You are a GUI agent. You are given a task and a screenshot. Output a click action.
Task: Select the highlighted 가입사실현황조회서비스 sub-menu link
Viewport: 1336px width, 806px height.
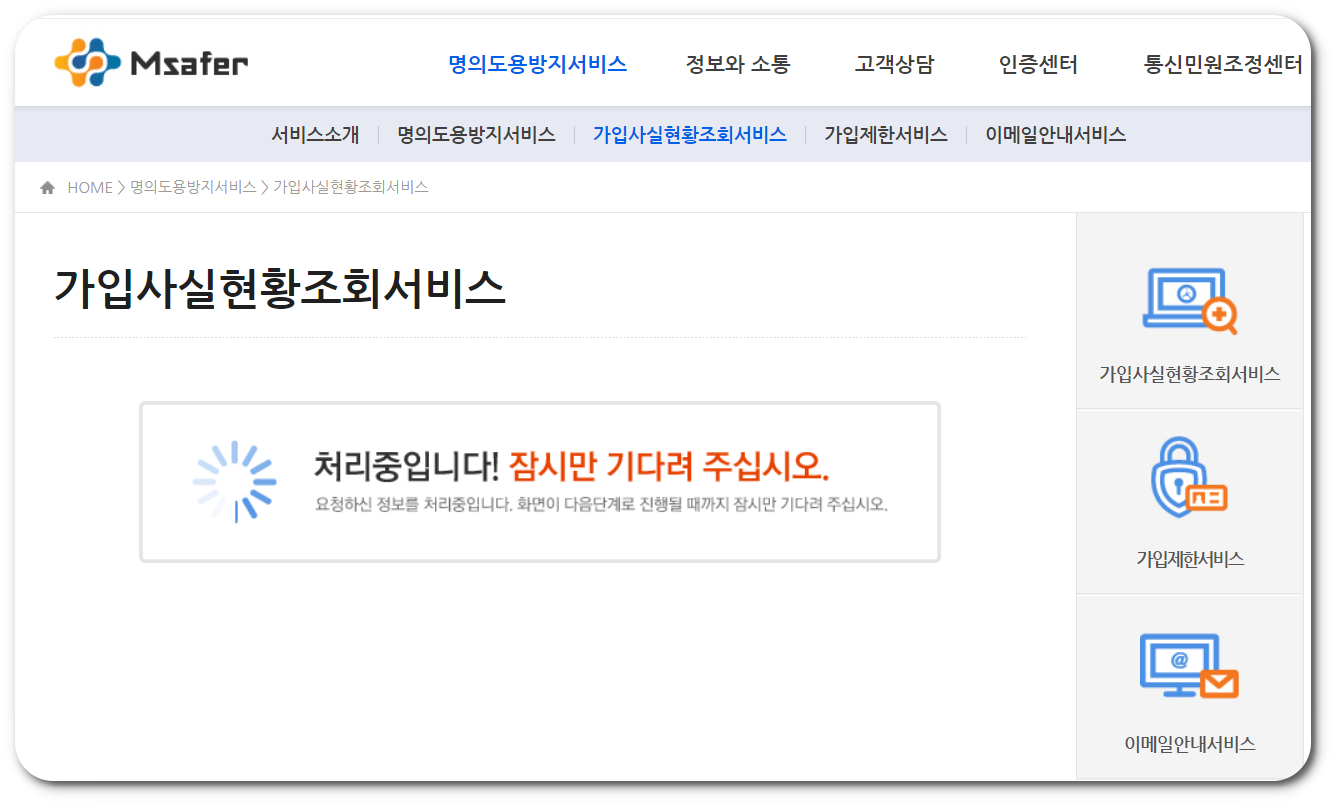[691, 133]
